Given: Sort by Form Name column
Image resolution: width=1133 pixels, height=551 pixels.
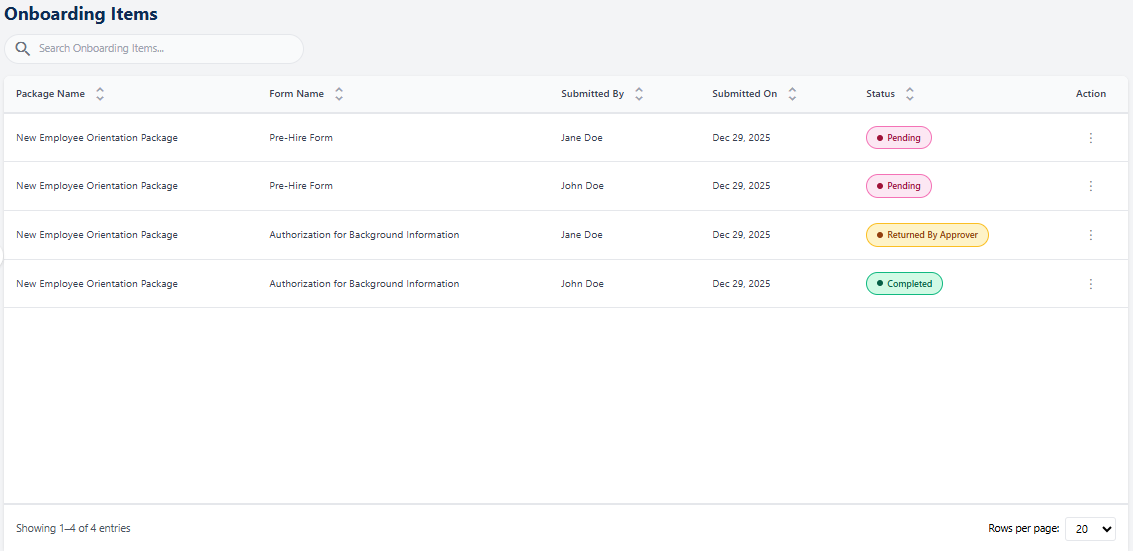Looking at the screenshot, I should pos(339,94).
